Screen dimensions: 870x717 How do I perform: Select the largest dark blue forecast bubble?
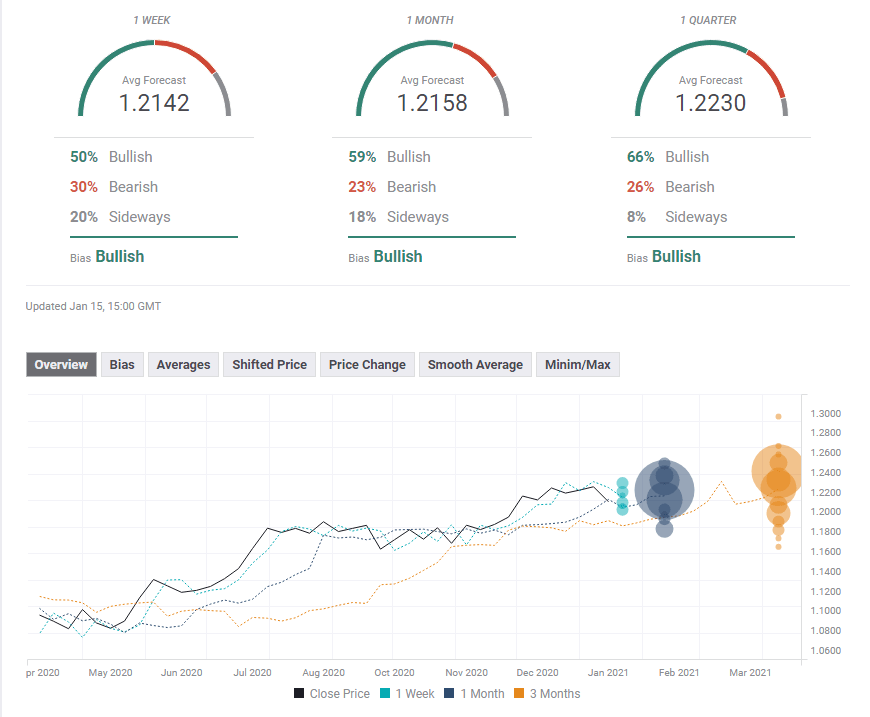pyautogui.click(x=664, y=489)
